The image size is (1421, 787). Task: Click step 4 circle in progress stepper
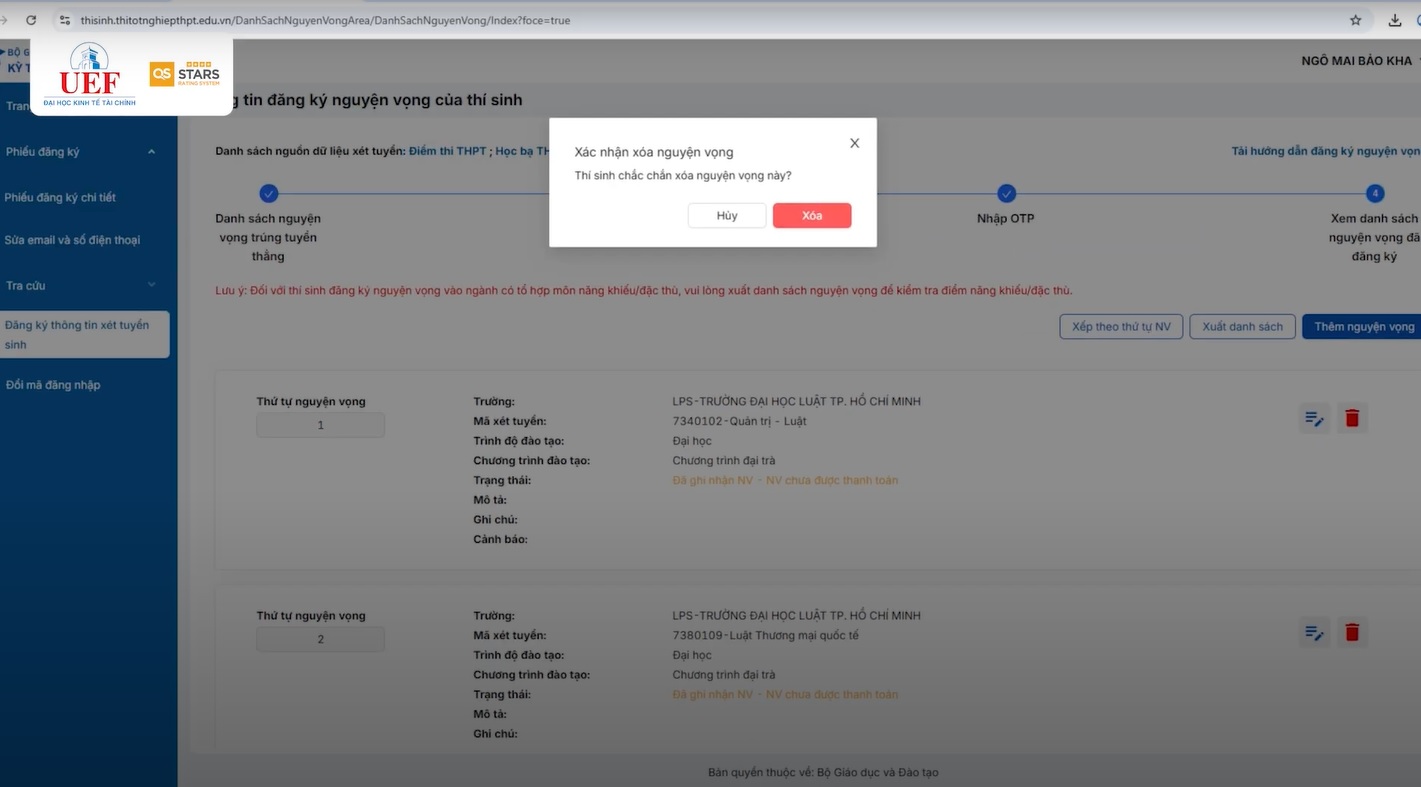click(x=1375, y=193)
